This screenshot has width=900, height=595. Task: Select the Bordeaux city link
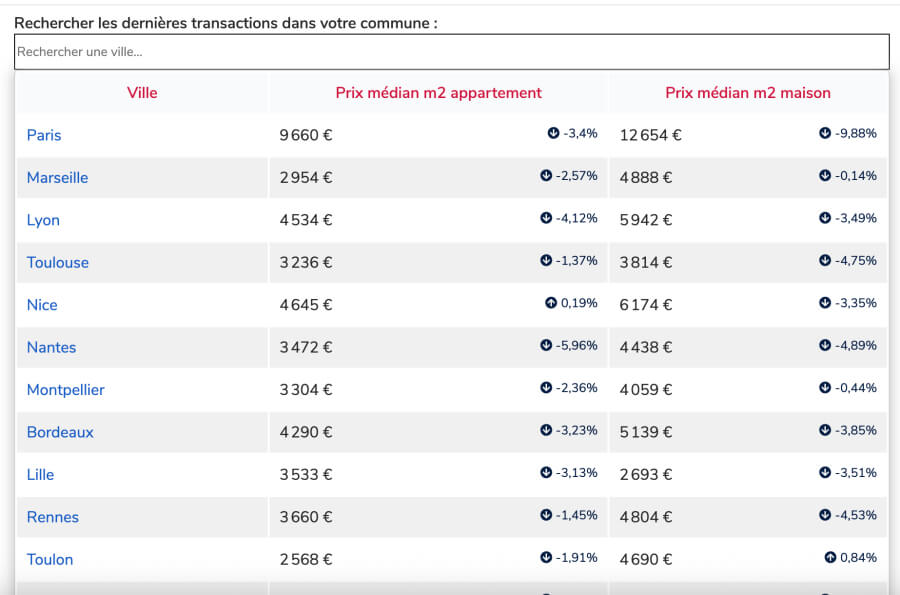pos(60,432)
